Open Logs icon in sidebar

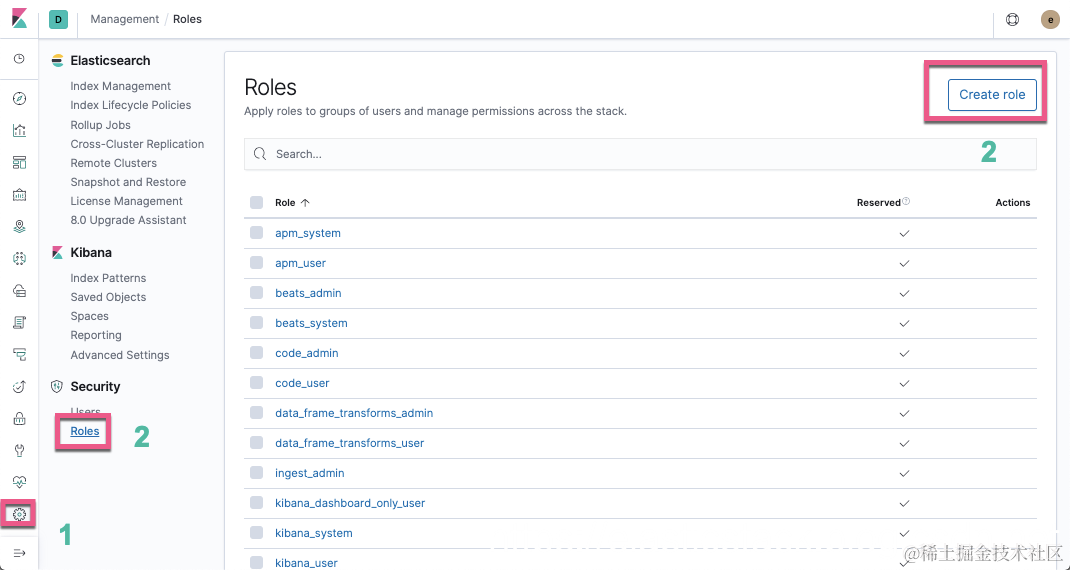point(19,322)
